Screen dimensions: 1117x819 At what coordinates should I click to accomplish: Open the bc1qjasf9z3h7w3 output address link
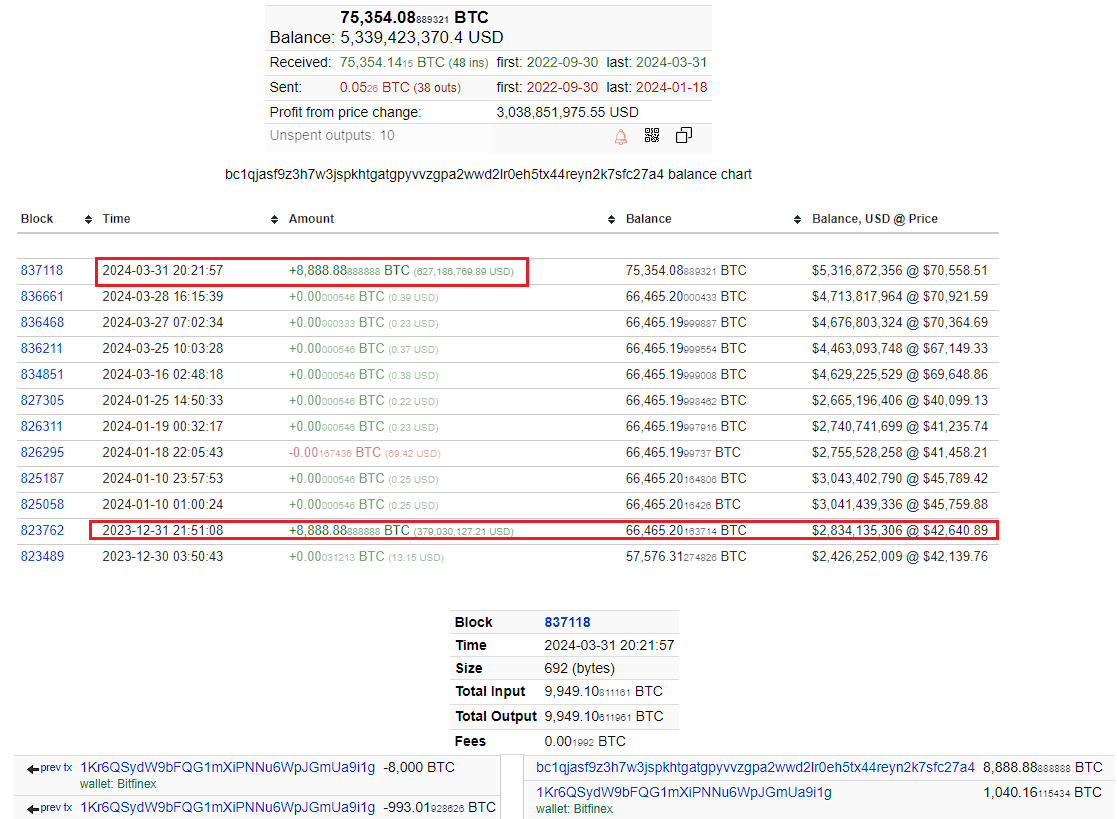[x=755, y=767]
